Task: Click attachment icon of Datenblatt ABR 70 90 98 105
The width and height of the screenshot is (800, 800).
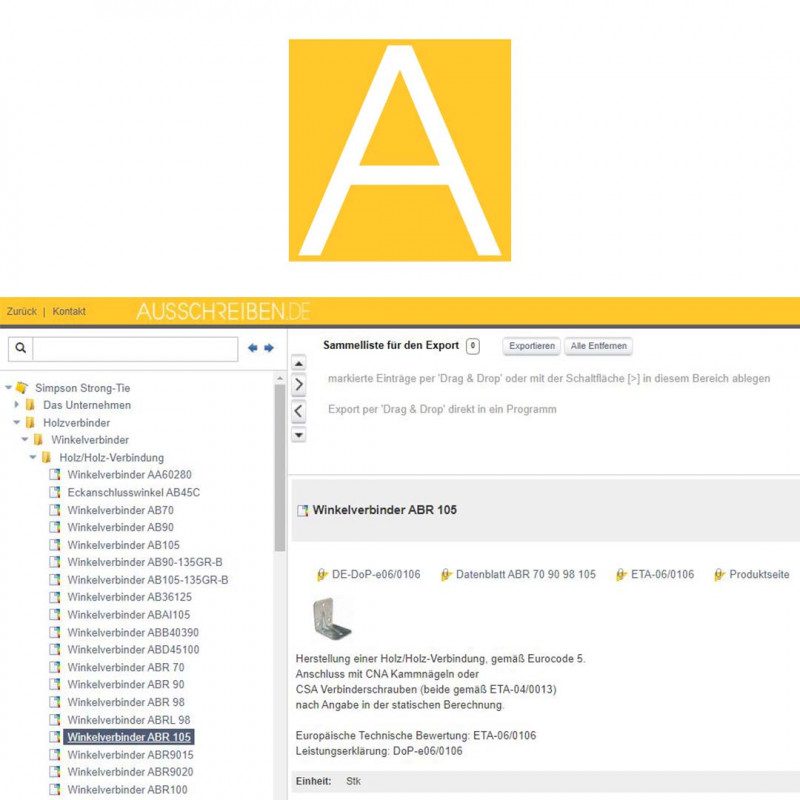Action: click(x=446, y=574)
